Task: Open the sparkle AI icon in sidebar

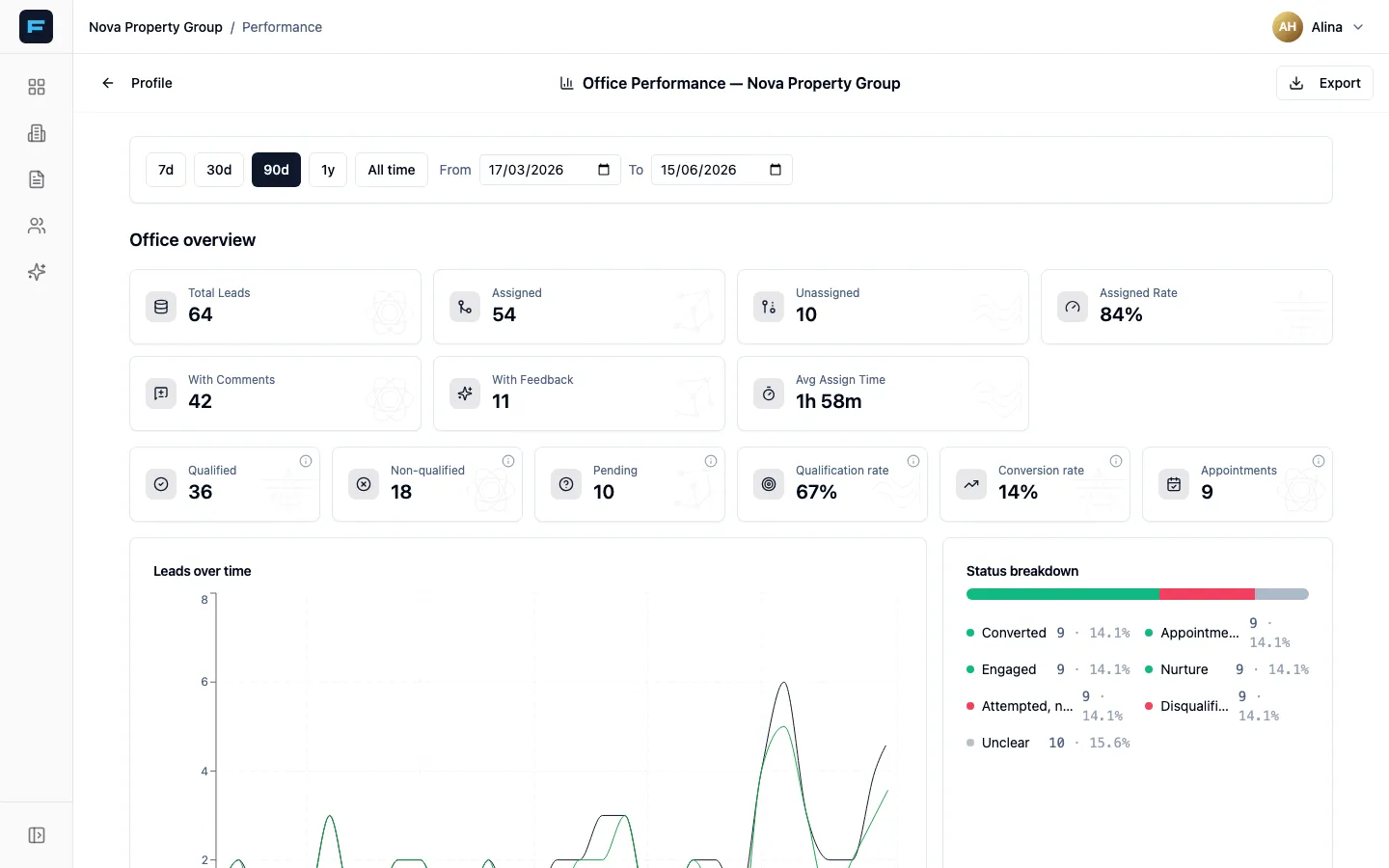Action: [37, 272]
